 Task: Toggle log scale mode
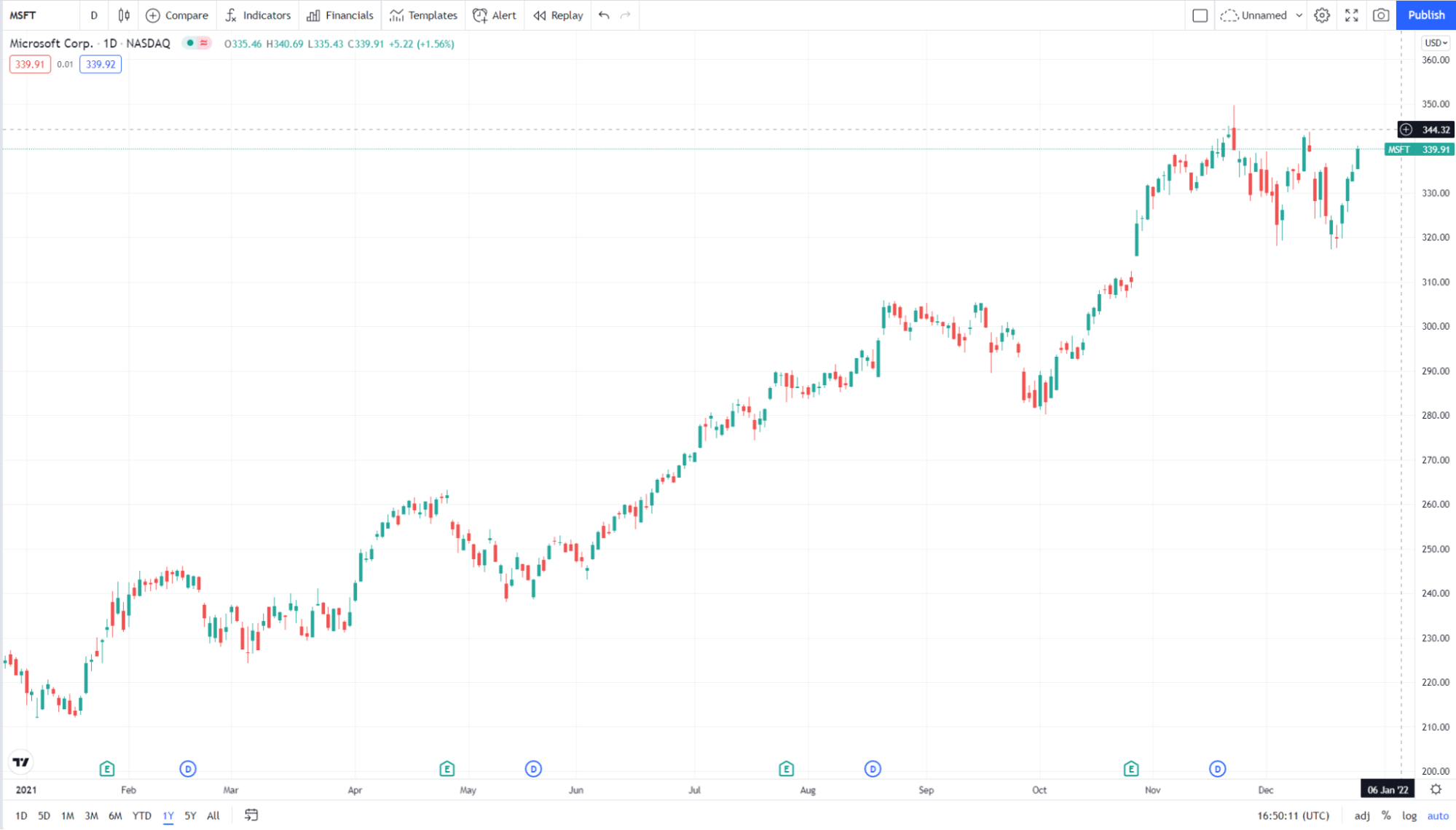point(1409,816)
